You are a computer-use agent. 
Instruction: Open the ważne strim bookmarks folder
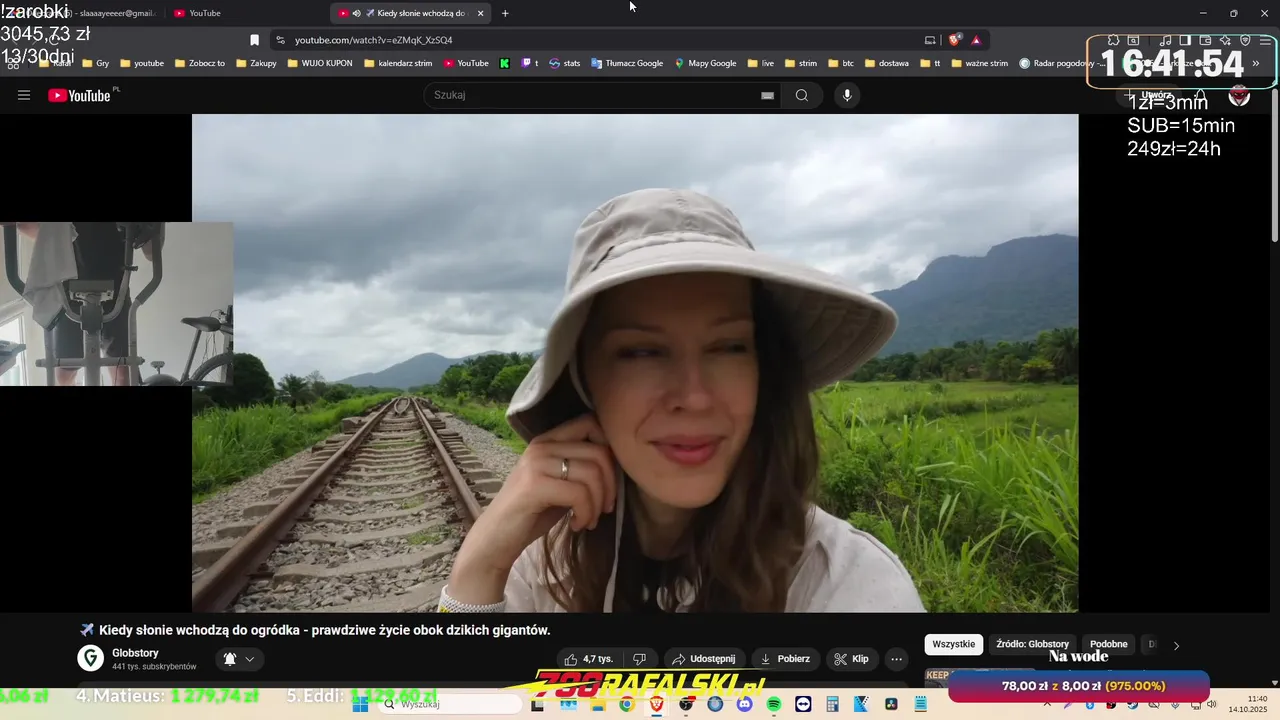coord(980,63)
